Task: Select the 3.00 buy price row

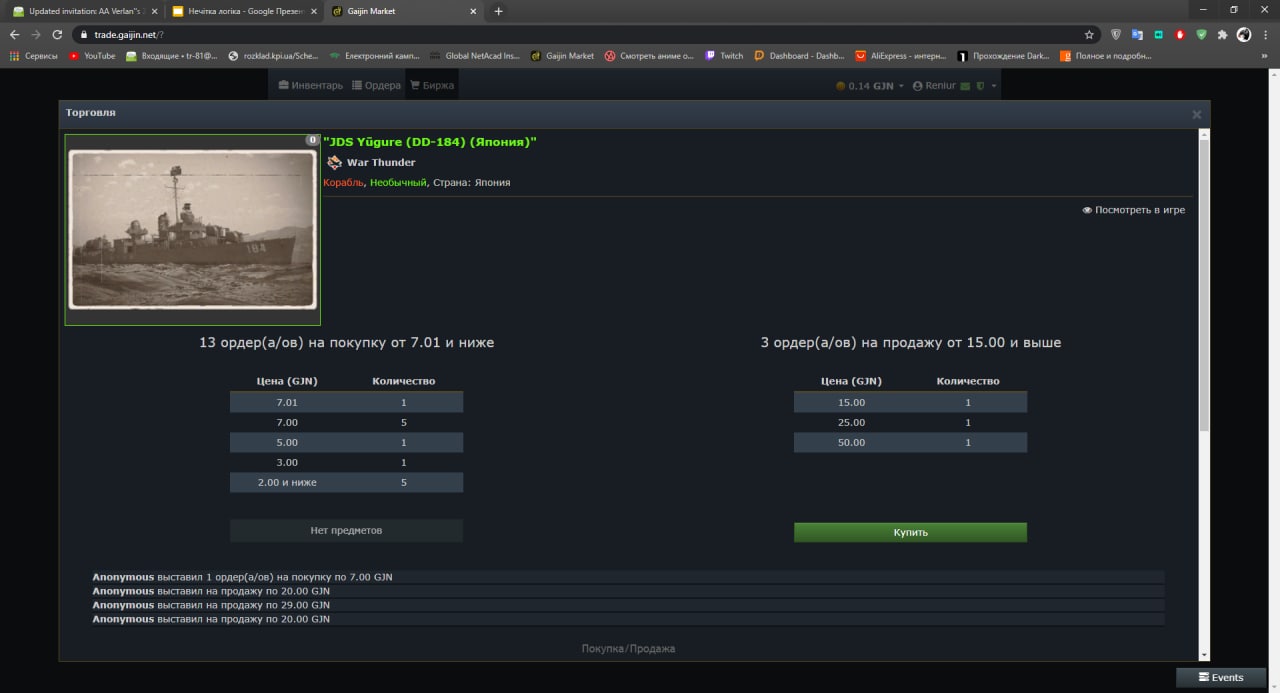Action: click(x=346, y=462)
